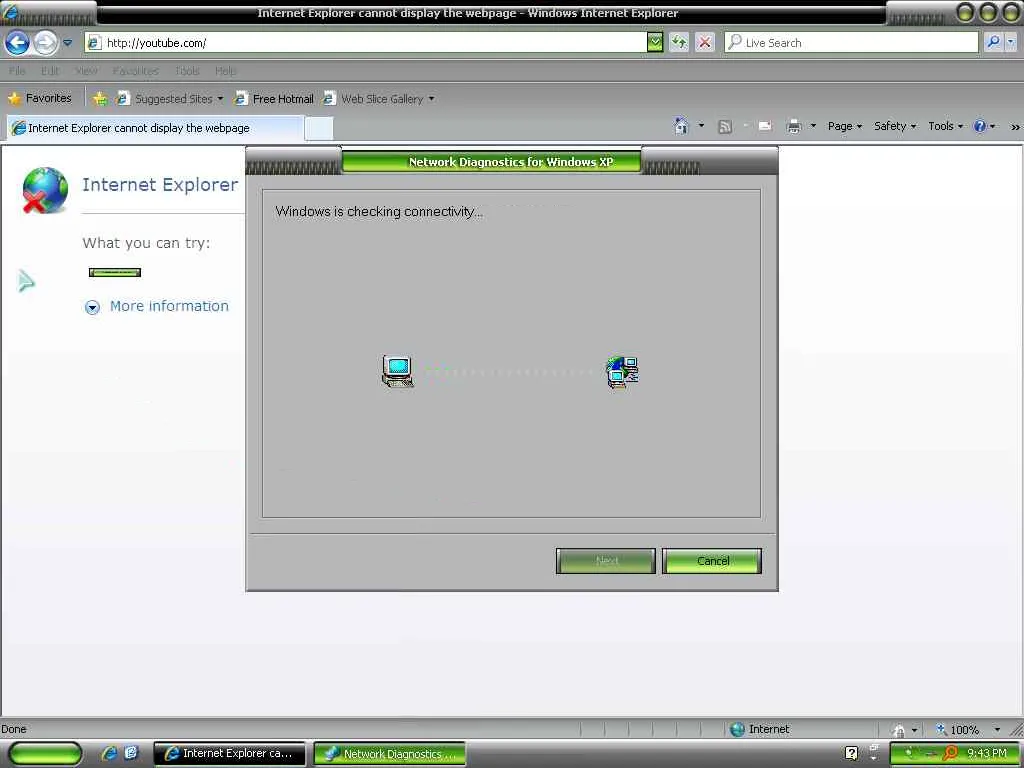Click the Protected Mode icon in status bar
This screenshot has width=1024, height=768.
pyautogui.click(x=899, y=729)
